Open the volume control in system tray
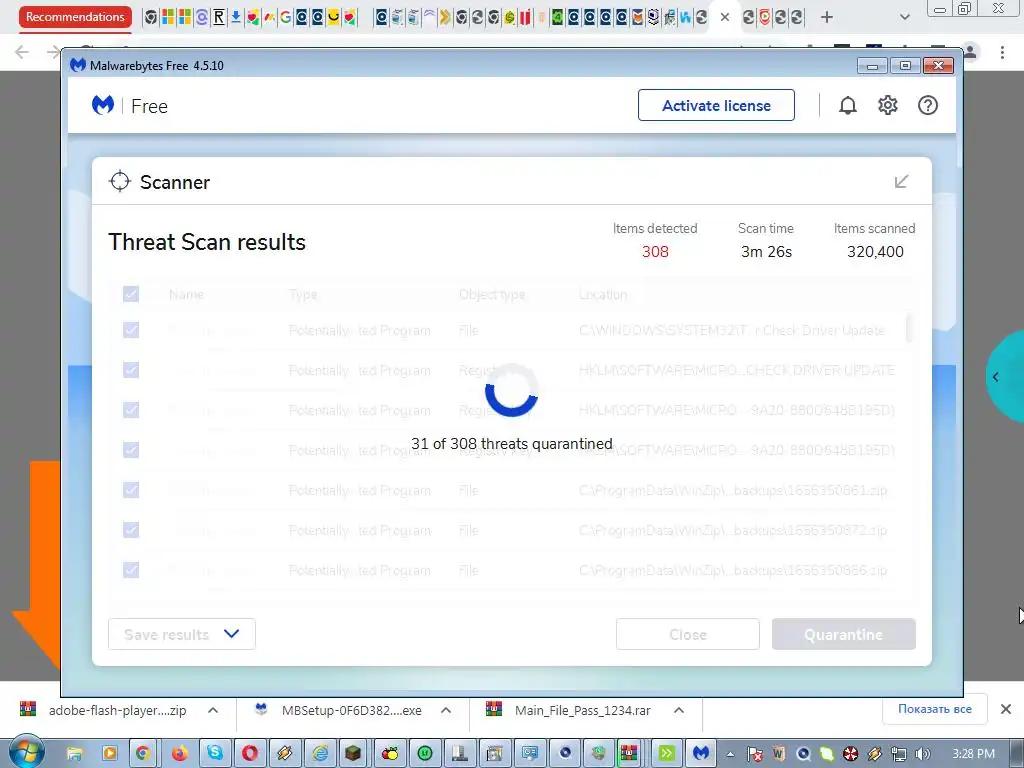Screen dimensions: 1024x768 pyautogui.click(x=922, y=754)
